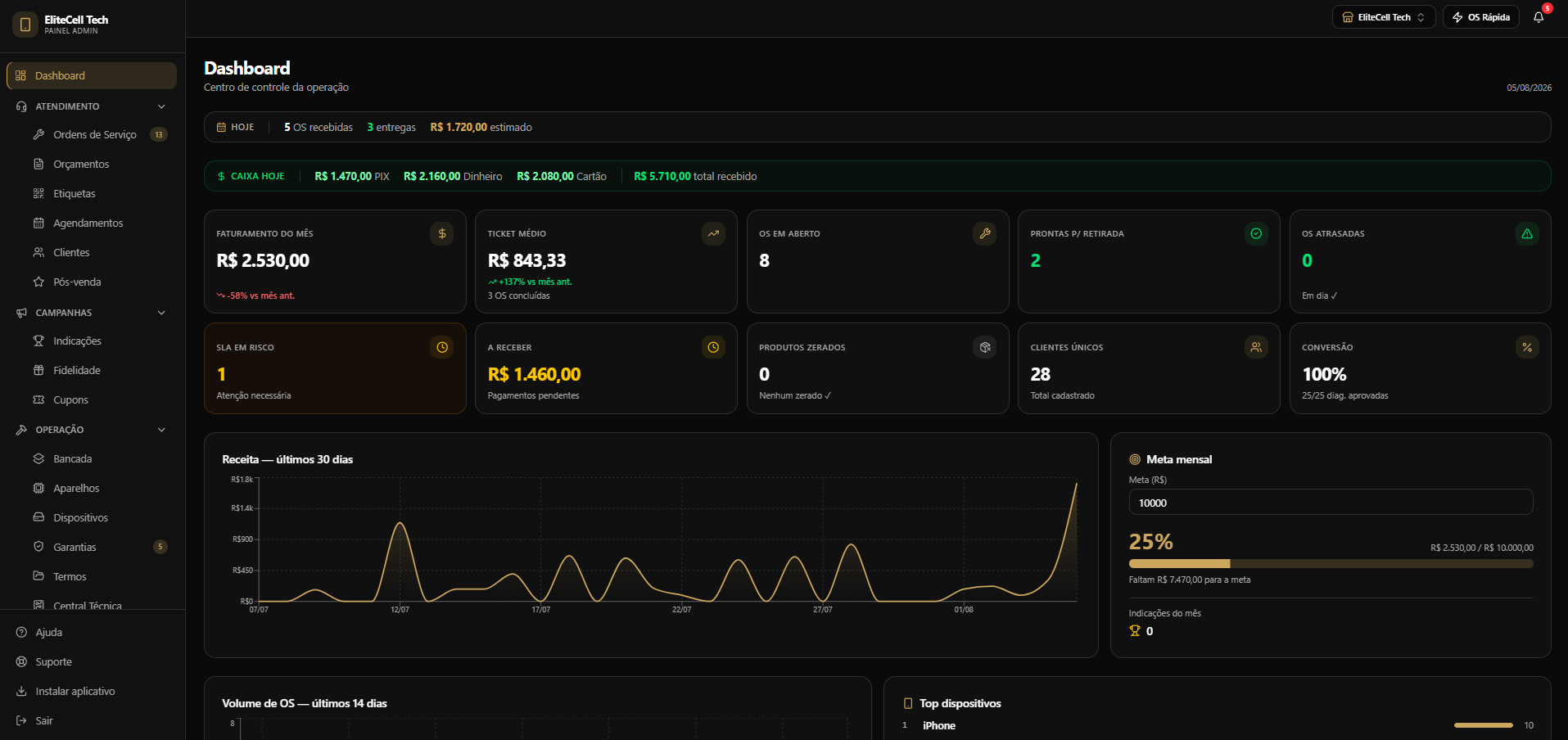
Task: Click the clock icon on A Receber card
Action: [713, 347]
